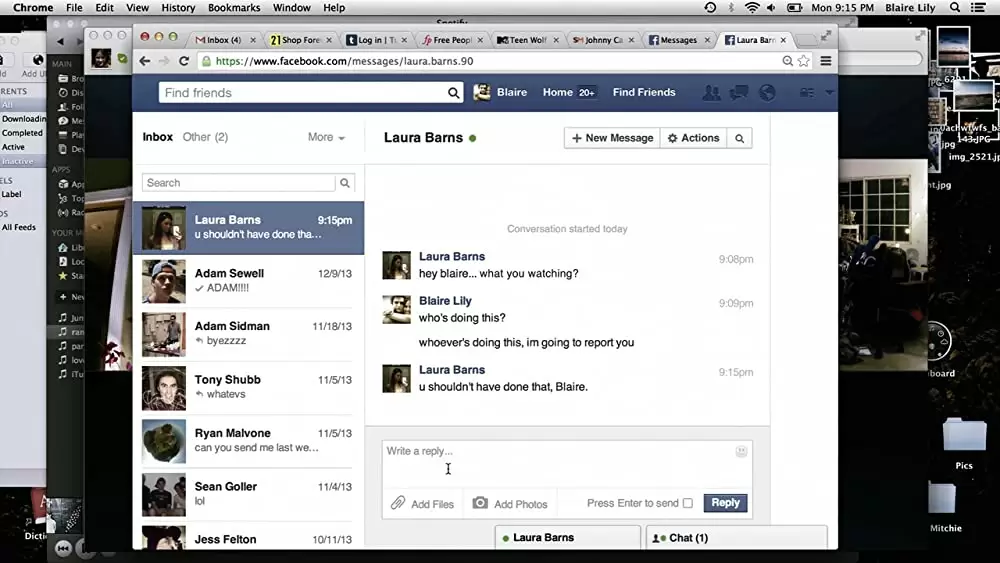Click the New Message button
1000x563 pixels.
[x=611, y=138]
